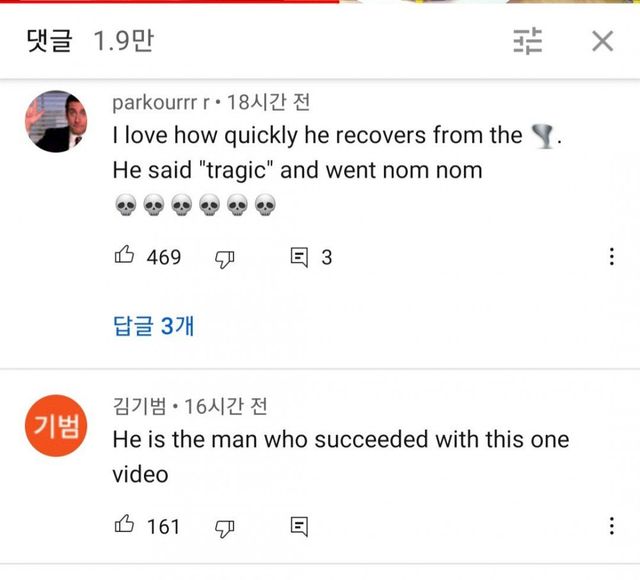Open the comment sort filter icon
The height and width of the screenshot is (580, 640).
tap(528, 41)
